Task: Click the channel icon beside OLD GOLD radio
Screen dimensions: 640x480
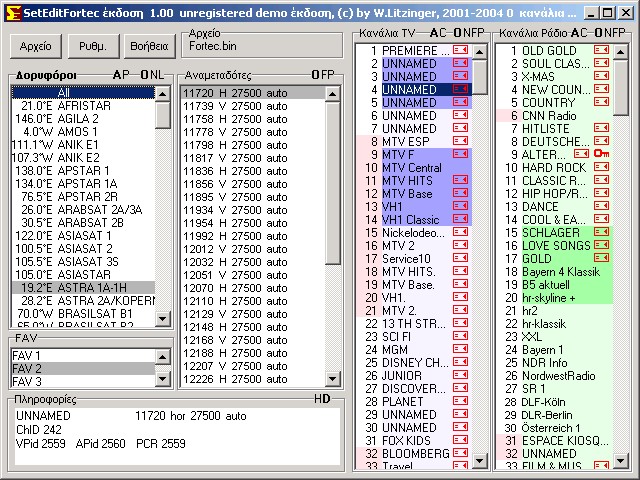Action: 601,49
